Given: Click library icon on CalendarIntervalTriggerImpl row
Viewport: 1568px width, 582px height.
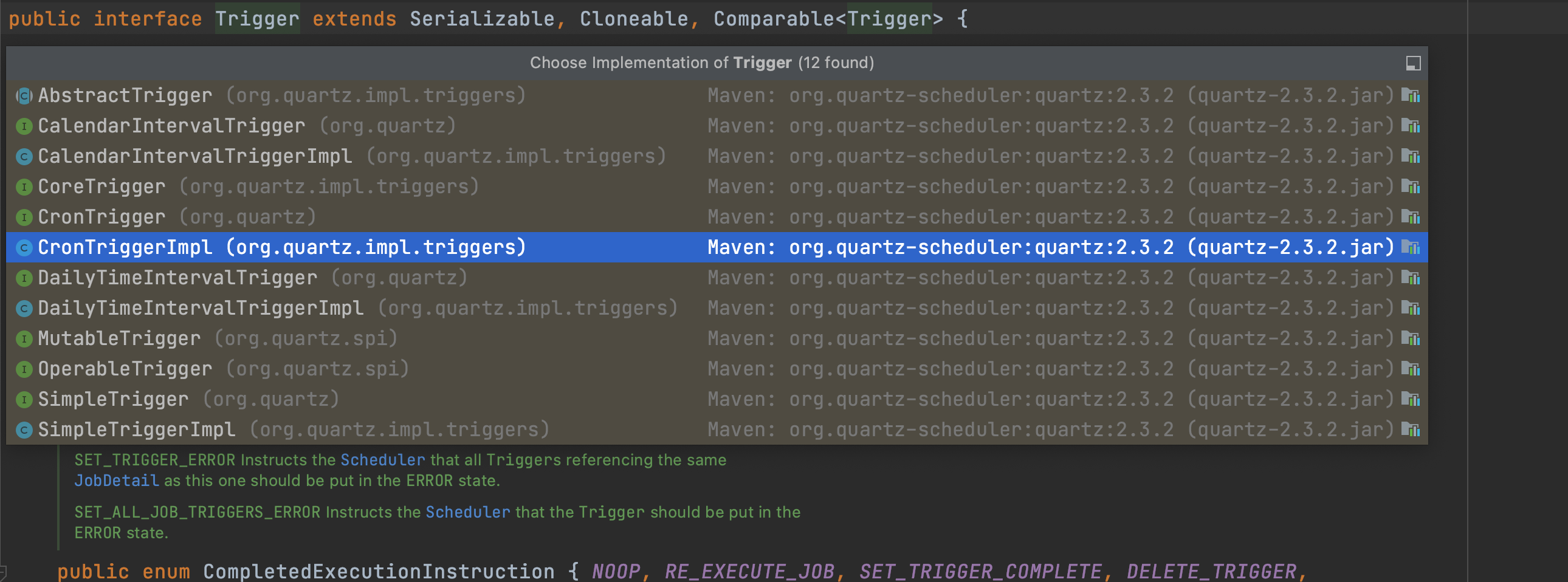Looking at the screenshot, I should [x=1411, y=156].
